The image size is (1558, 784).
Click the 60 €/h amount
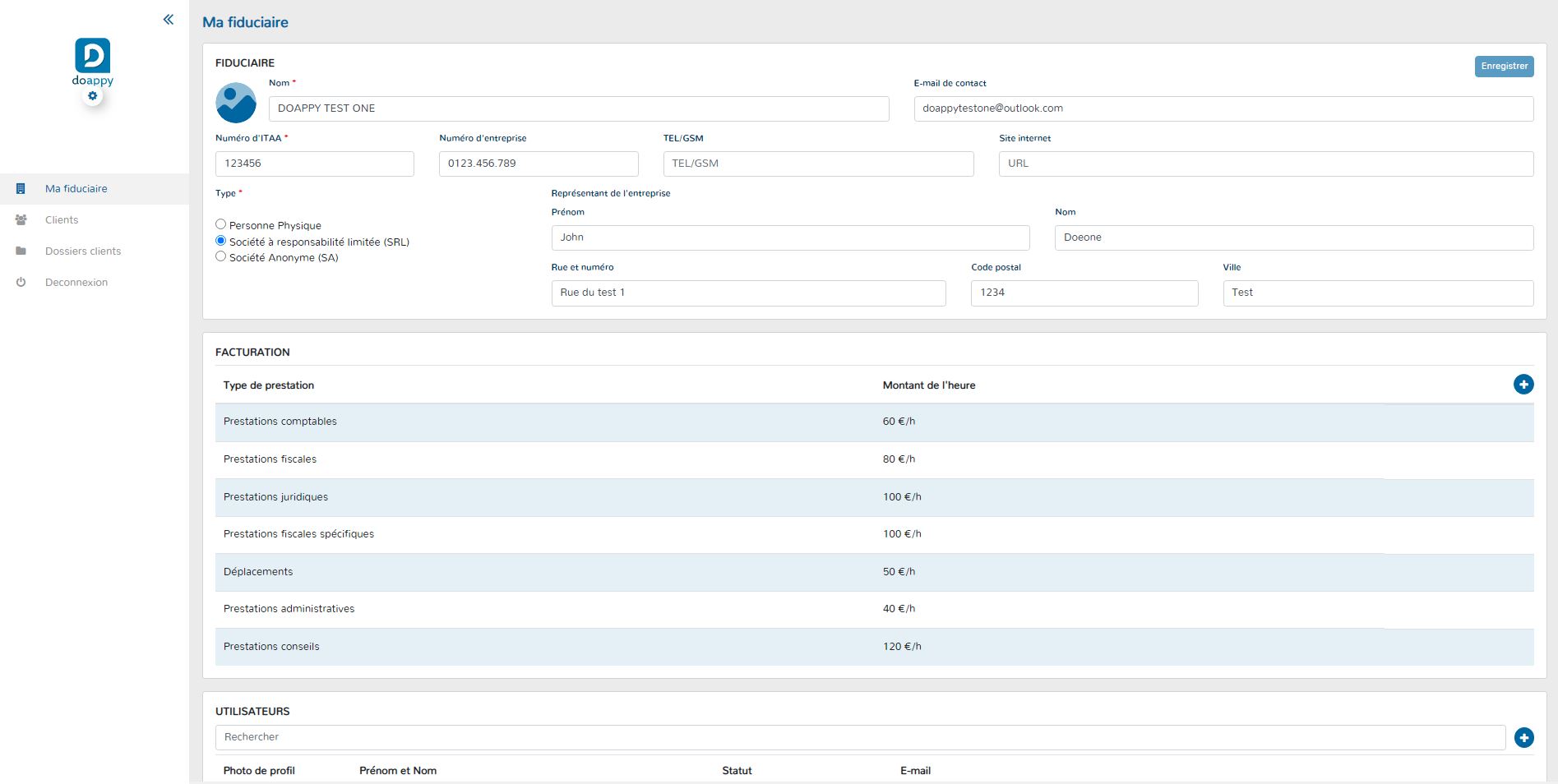899,422
